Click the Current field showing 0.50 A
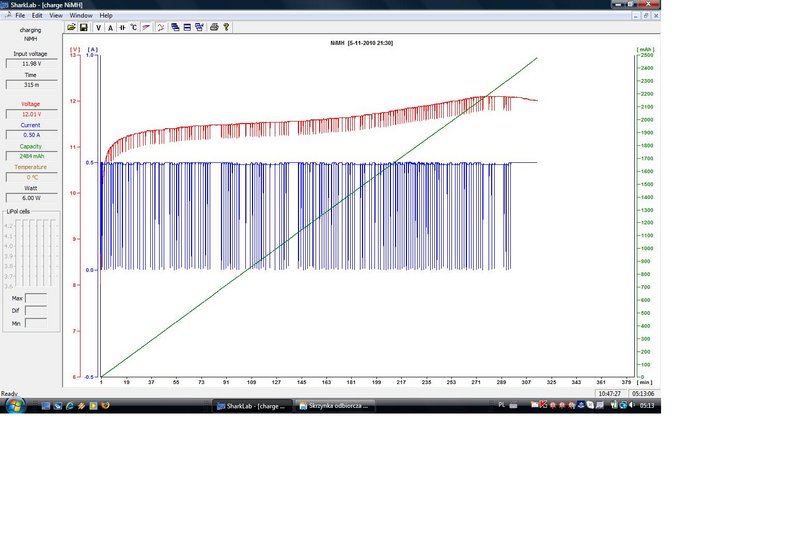 point(32,135)
